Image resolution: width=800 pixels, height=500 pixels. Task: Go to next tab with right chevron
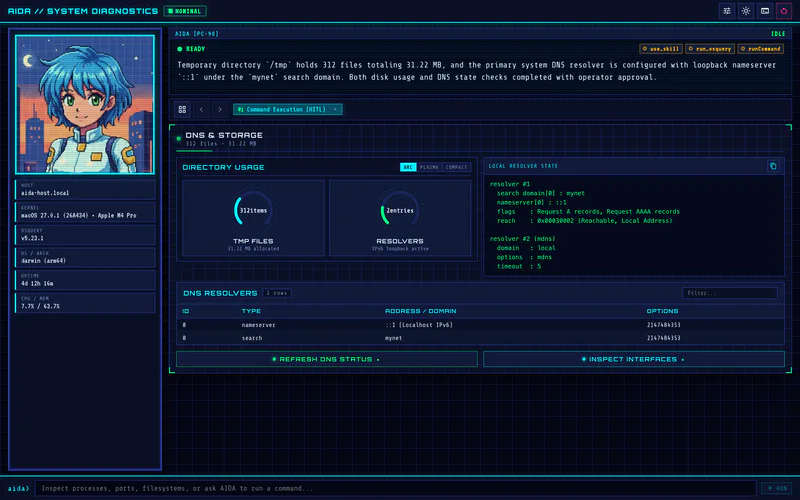coord(220,109)
